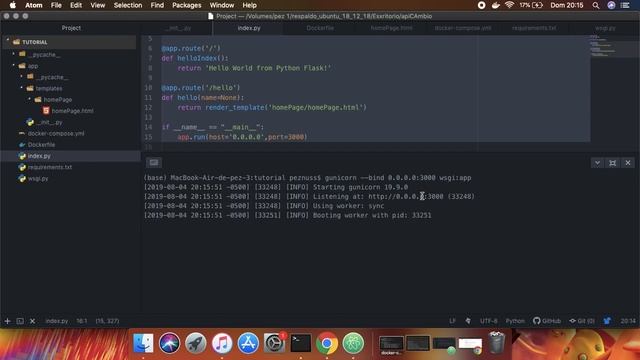Close all terminals with the X status icon
Image resolution: width=640 pixels, height=360 pixels.
(33, 321)
